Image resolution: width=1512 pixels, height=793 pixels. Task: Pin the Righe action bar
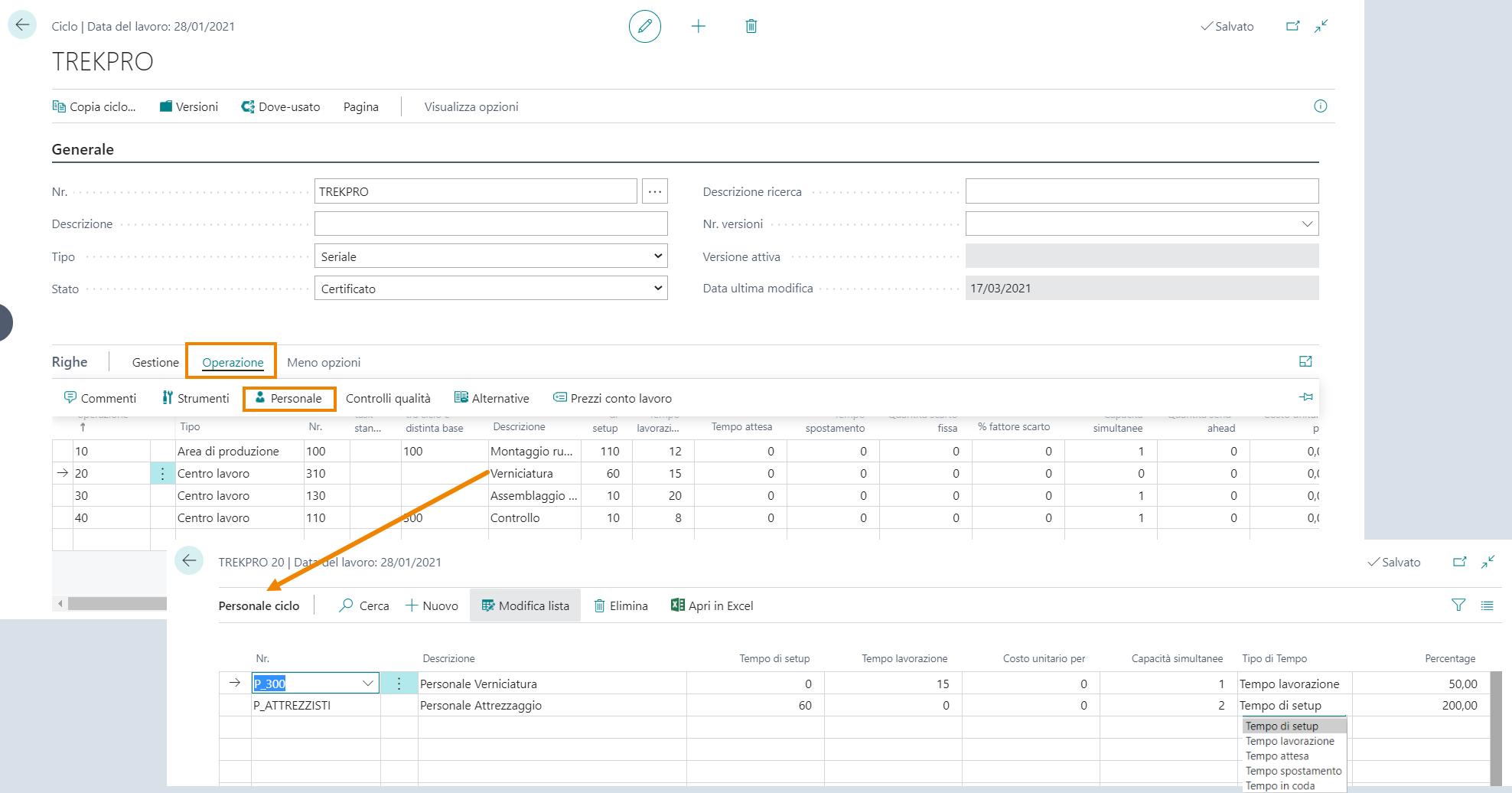(x=1305, y=396)
